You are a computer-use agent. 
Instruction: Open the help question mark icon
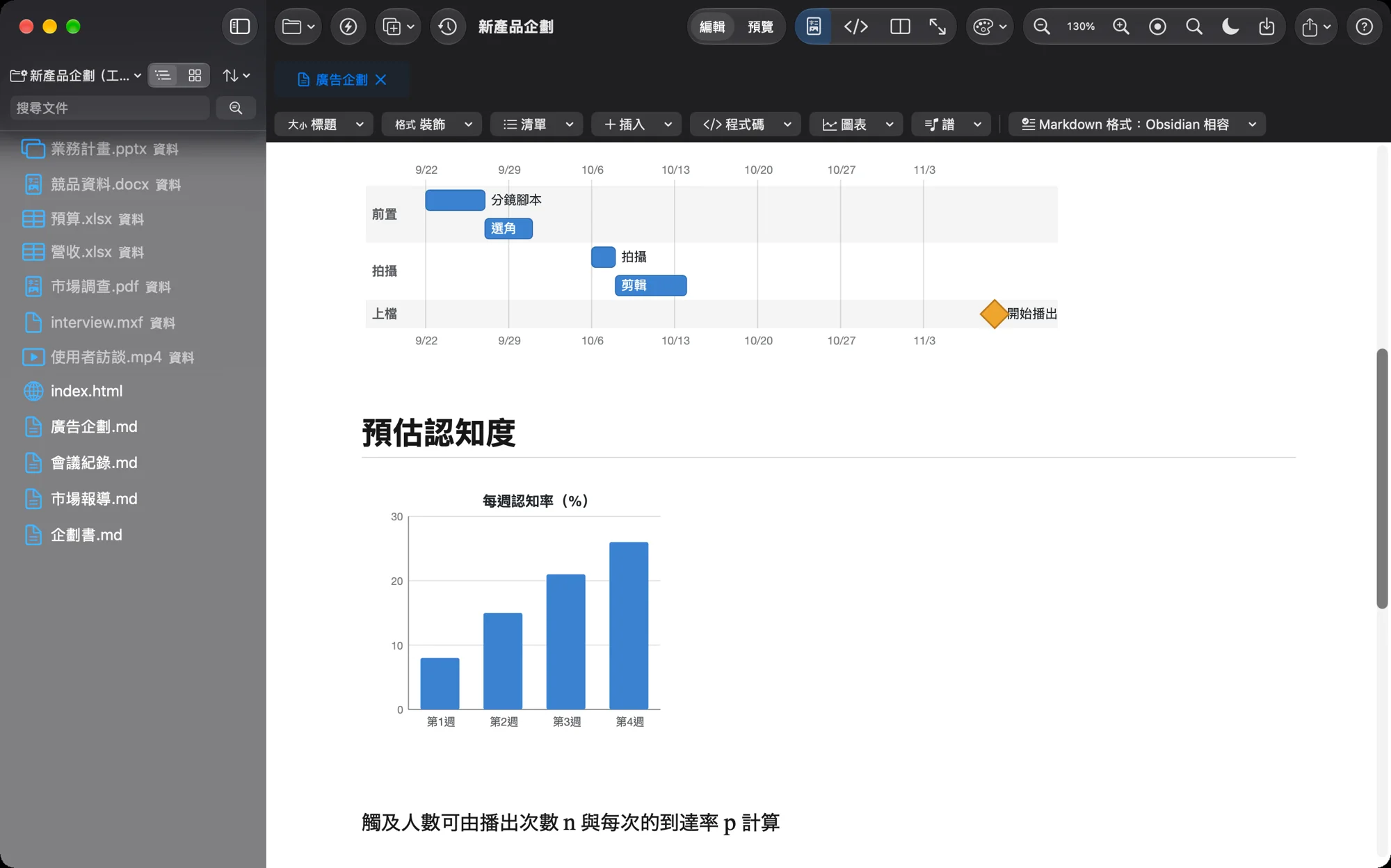pos(1364,26)
